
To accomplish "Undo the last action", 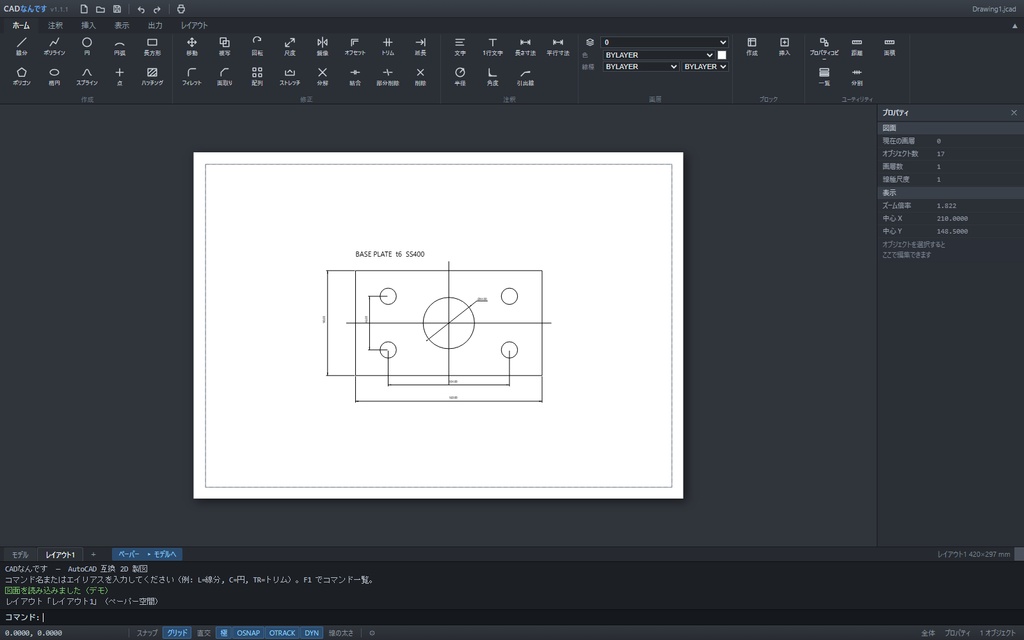I will coord(140,9).
